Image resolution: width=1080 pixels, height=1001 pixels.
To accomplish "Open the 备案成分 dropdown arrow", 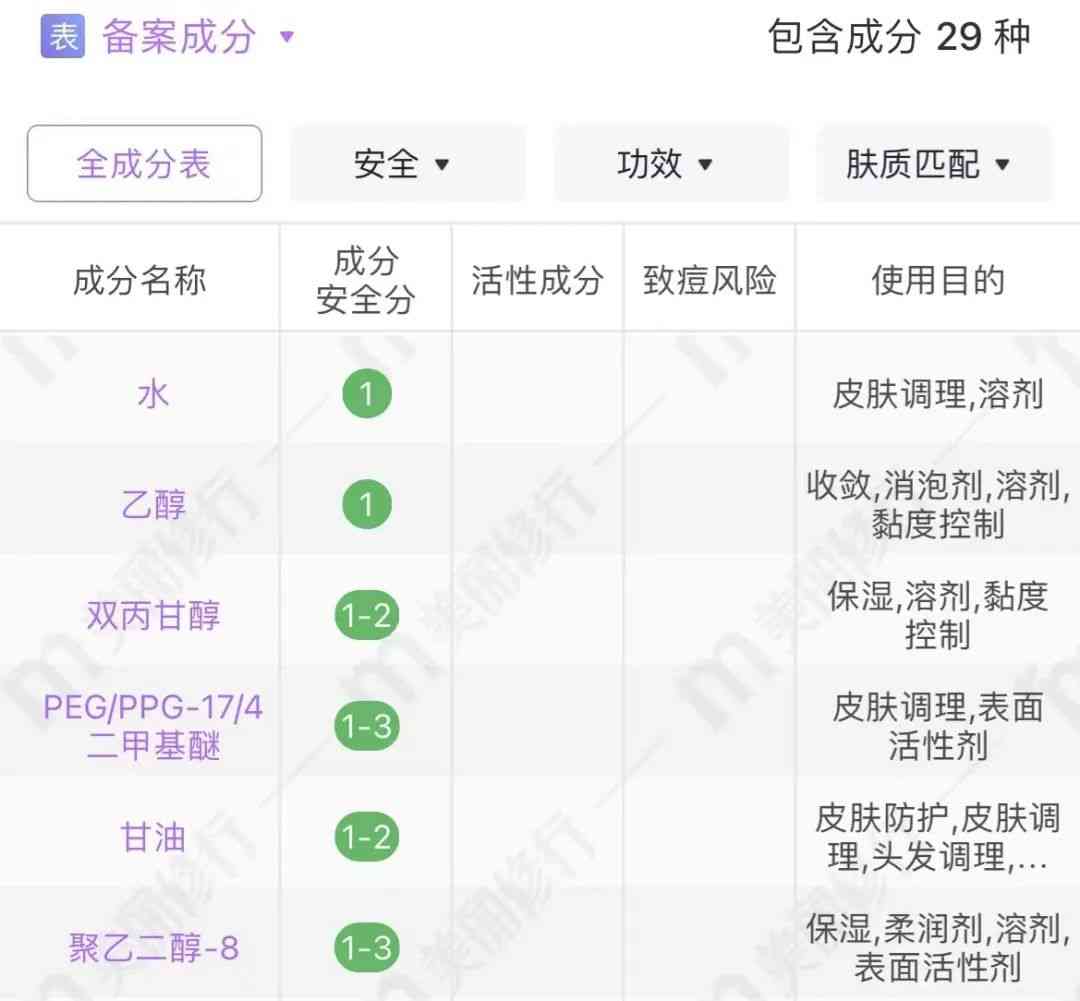I will (287, 38).
